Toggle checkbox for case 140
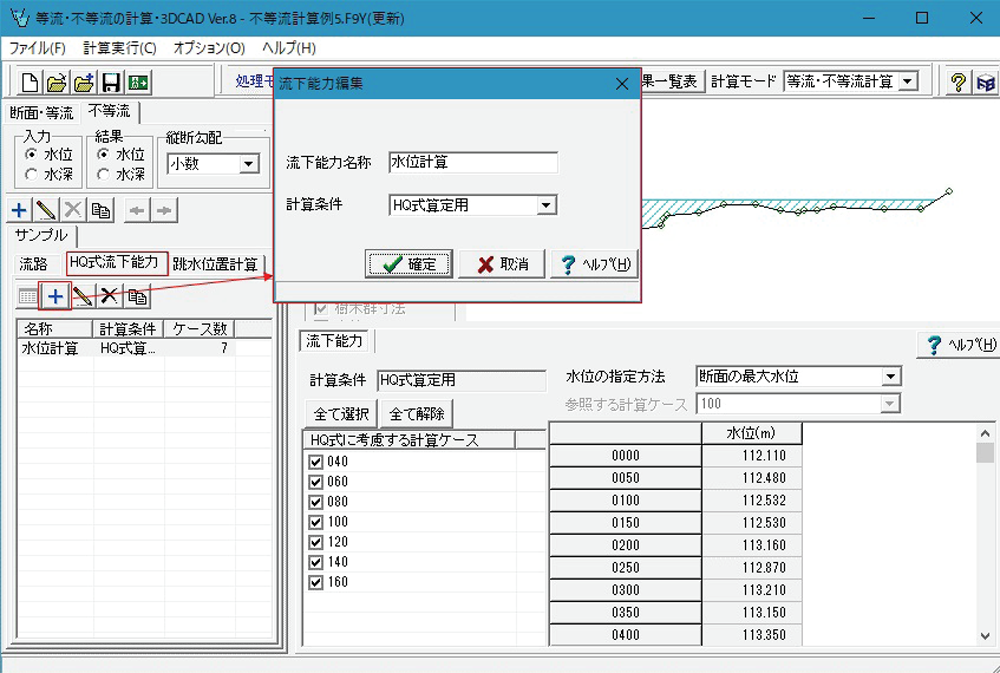This screenshot has height=673, width=1000. [316, 562]
